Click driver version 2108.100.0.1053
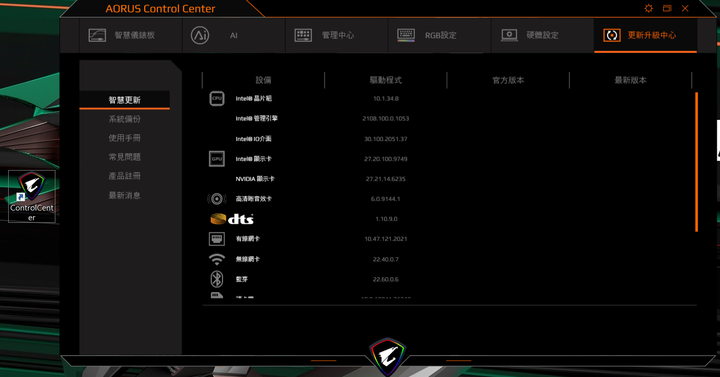This screenshot has width=720, height=377. pyautogui.click(x=386, y=118)
